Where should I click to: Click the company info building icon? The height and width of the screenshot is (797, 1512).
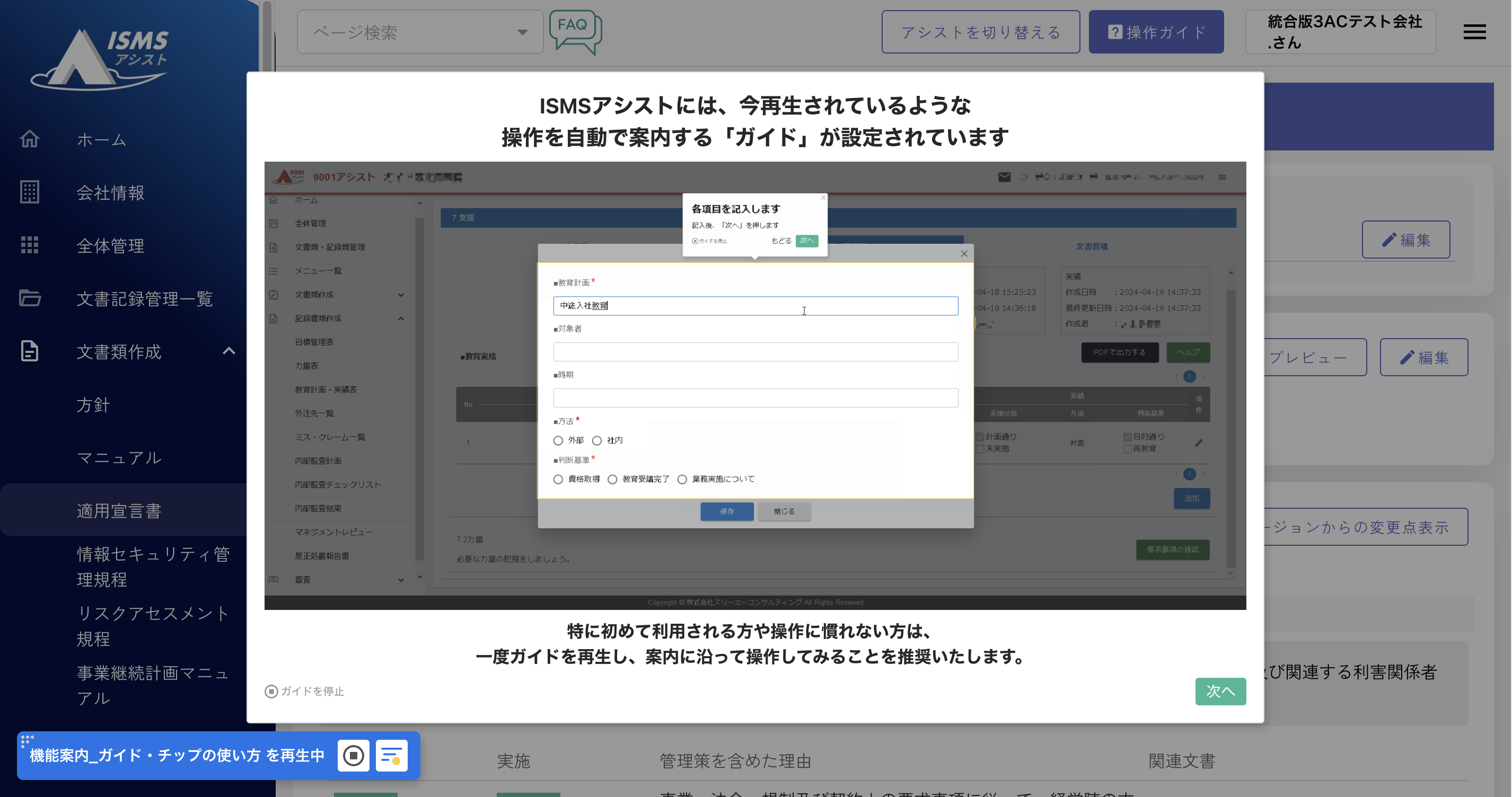29,192
